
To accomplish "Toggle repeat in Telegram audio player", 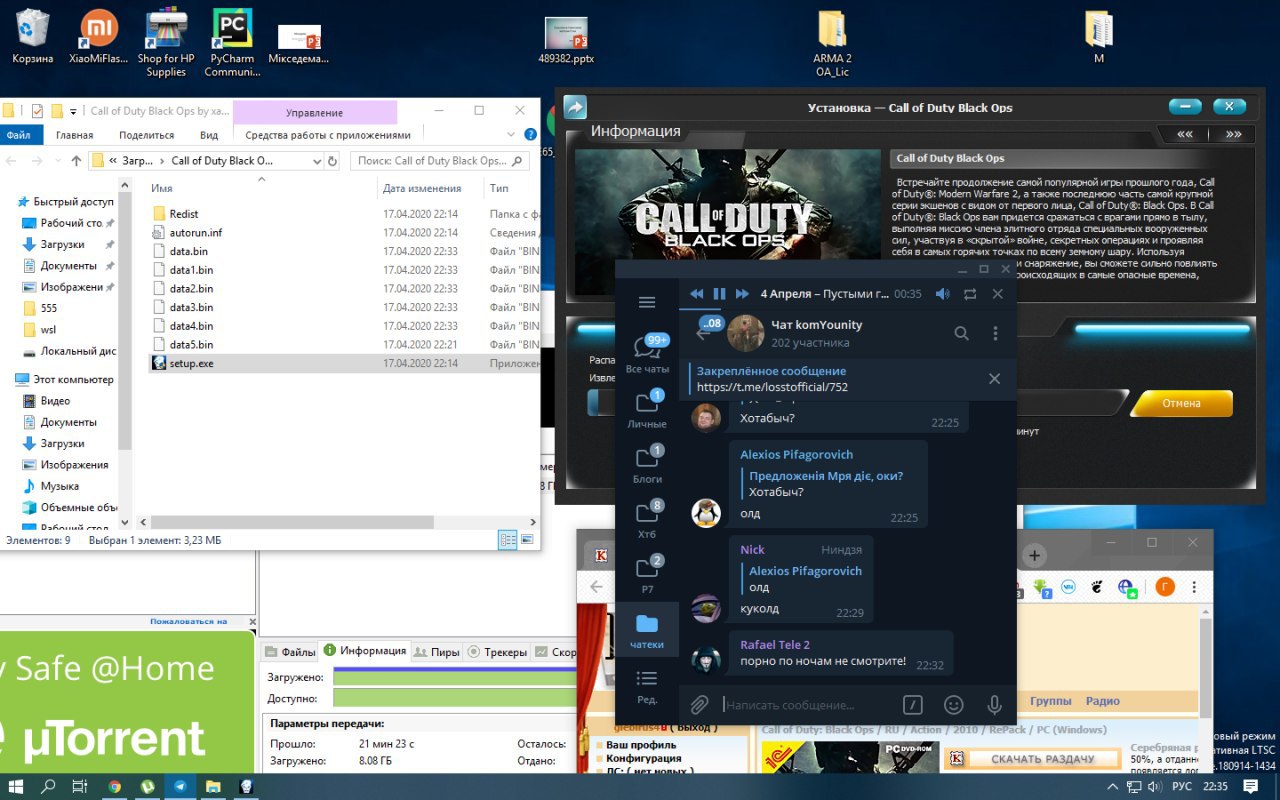I will point(970,294).
